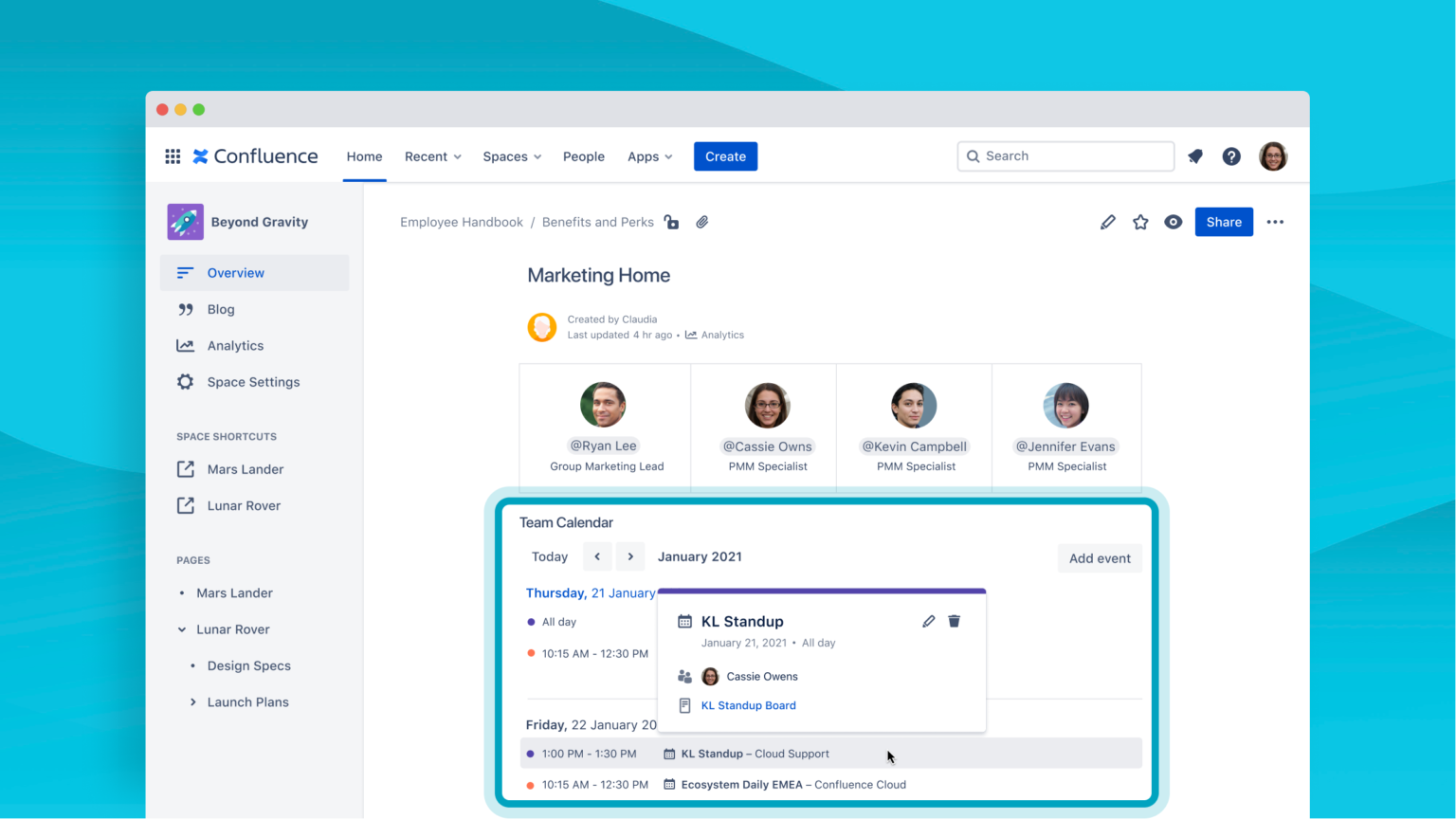Open the Spaces dropdown
This screenshot has width=1456, height=819.
[x=511, y=155]
